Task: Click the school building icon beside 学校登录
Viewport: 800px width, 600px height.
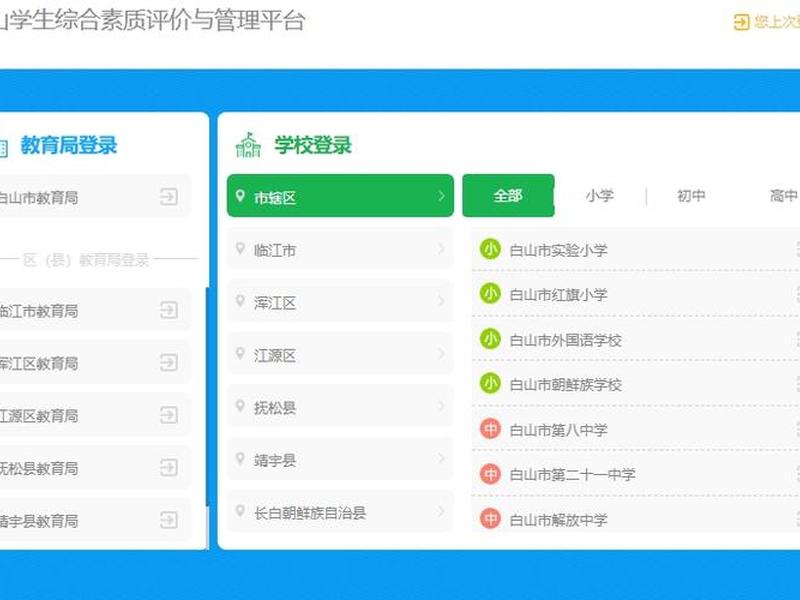Action: coord(248,145)
